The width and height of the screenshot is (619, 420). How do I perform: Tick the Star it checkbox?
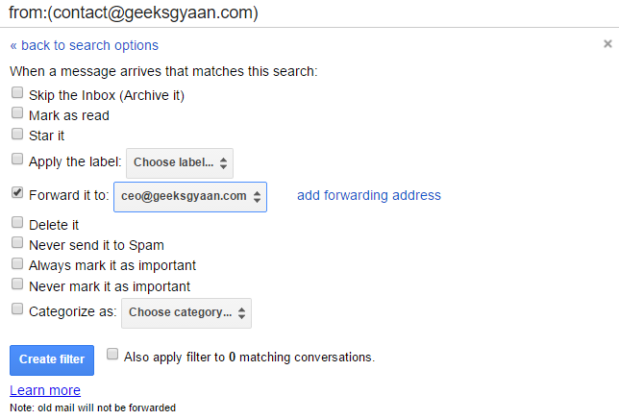[17, 132]
